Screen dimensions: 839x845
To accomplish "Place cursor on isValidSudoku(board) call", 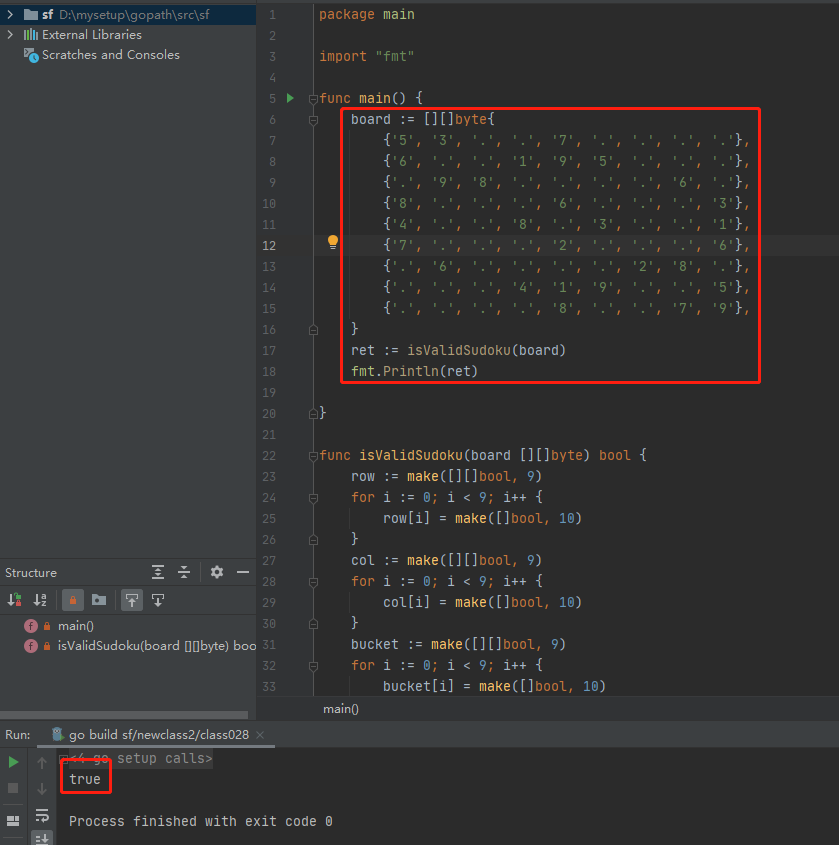I will [486, 350].
